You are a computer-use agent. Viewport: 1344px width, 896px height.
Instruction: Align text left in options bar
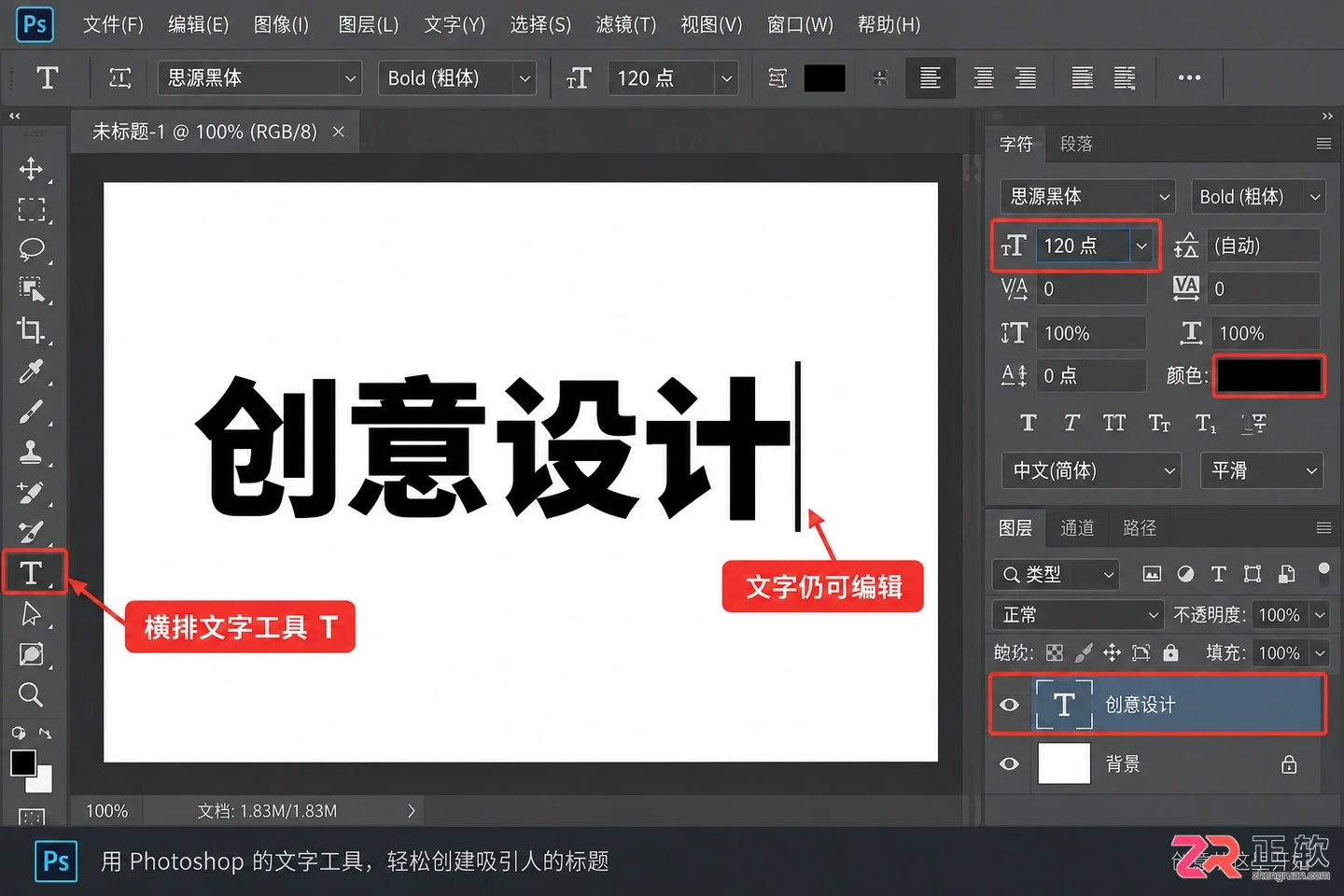click(930, 77)
